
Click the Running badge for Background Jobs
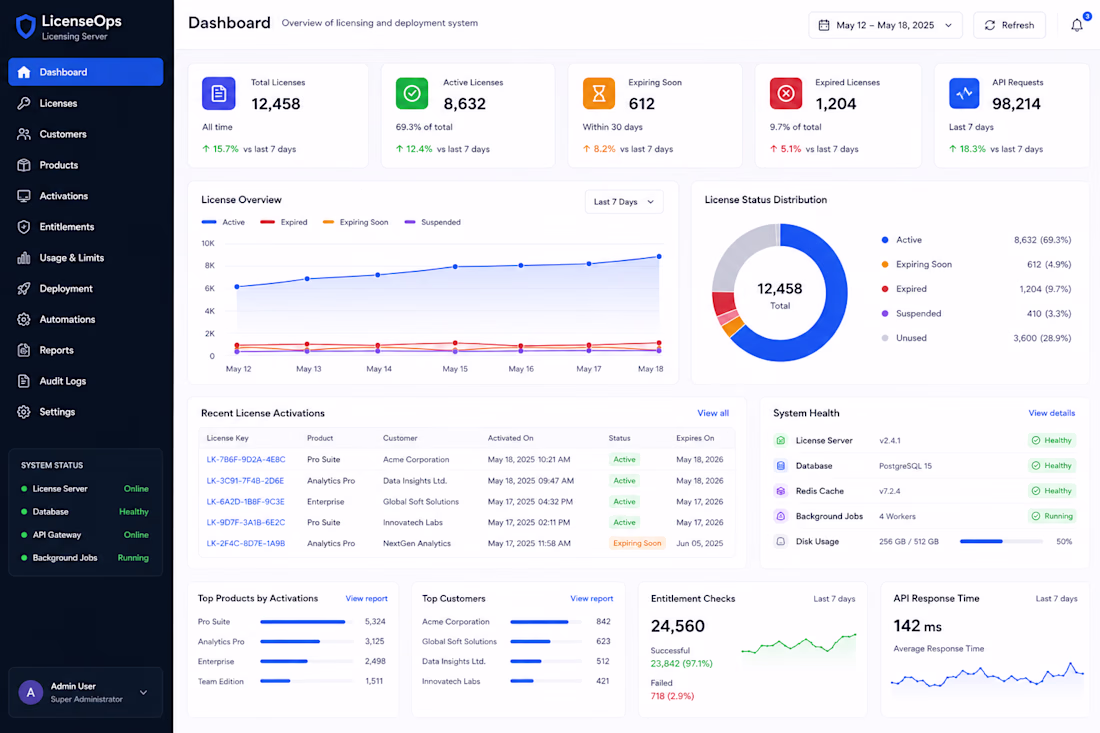(x=1052, y=516)
